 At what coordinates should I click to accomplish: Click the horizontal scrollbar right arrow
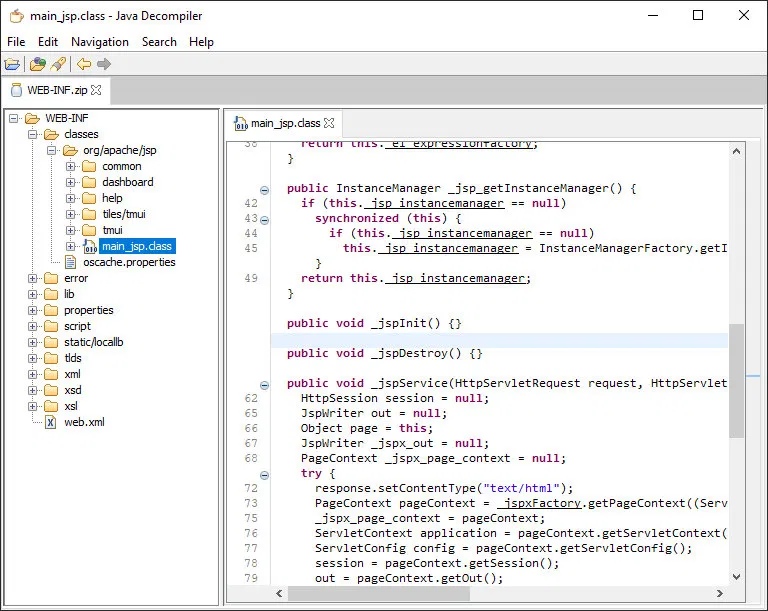[x=720, y=593]
